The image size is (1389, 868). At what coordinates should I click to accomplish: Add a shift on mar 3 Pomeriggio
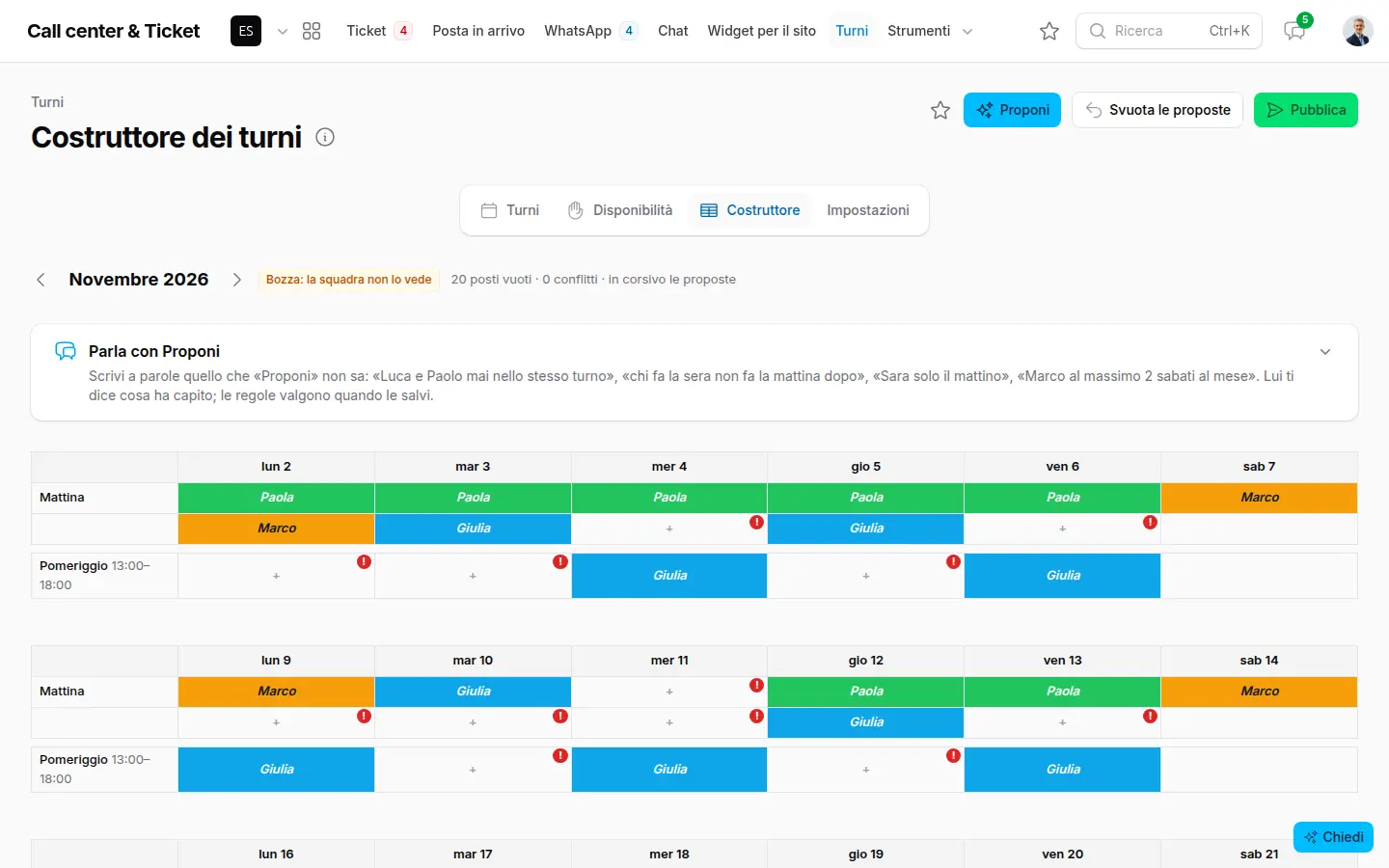(x=473, y=576)
